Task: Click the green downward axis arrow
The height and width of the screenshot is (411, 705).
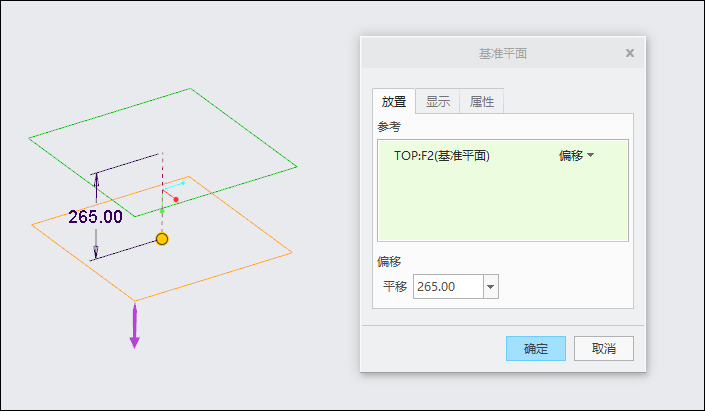Action: click(162, 210)
